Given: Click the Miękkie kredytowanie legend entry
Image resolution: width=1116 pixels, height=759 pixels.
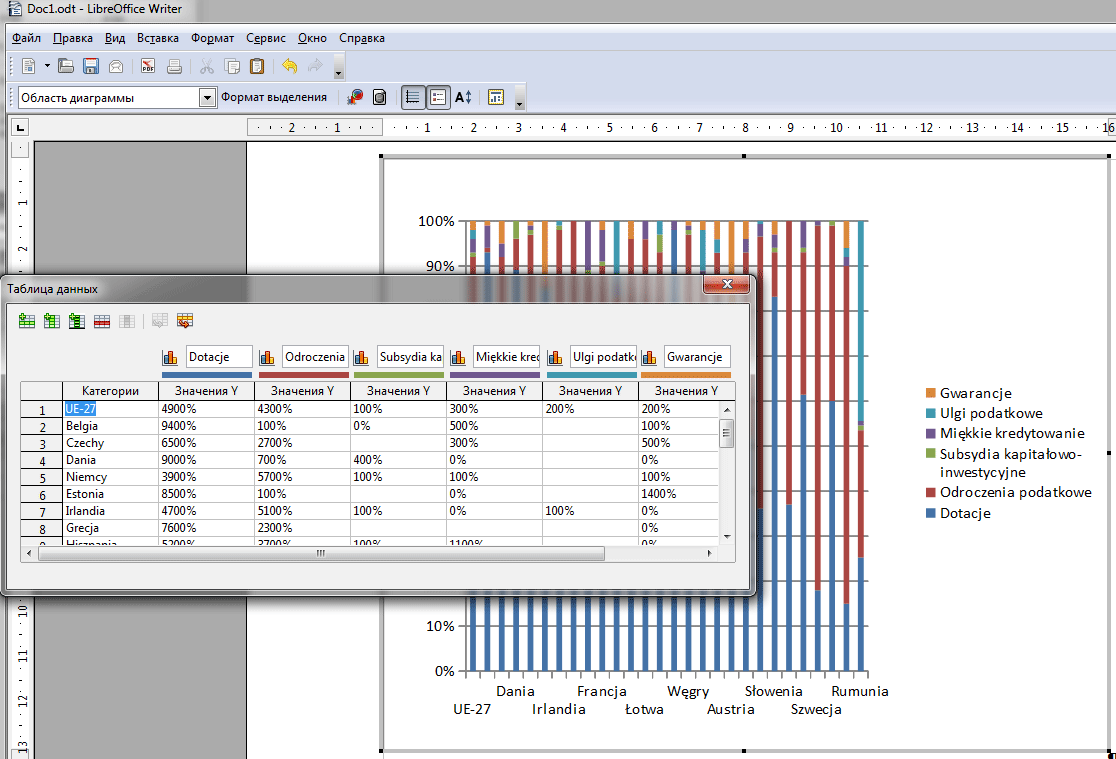Looking at the screenshot, I should click(x=1005, y=433).
